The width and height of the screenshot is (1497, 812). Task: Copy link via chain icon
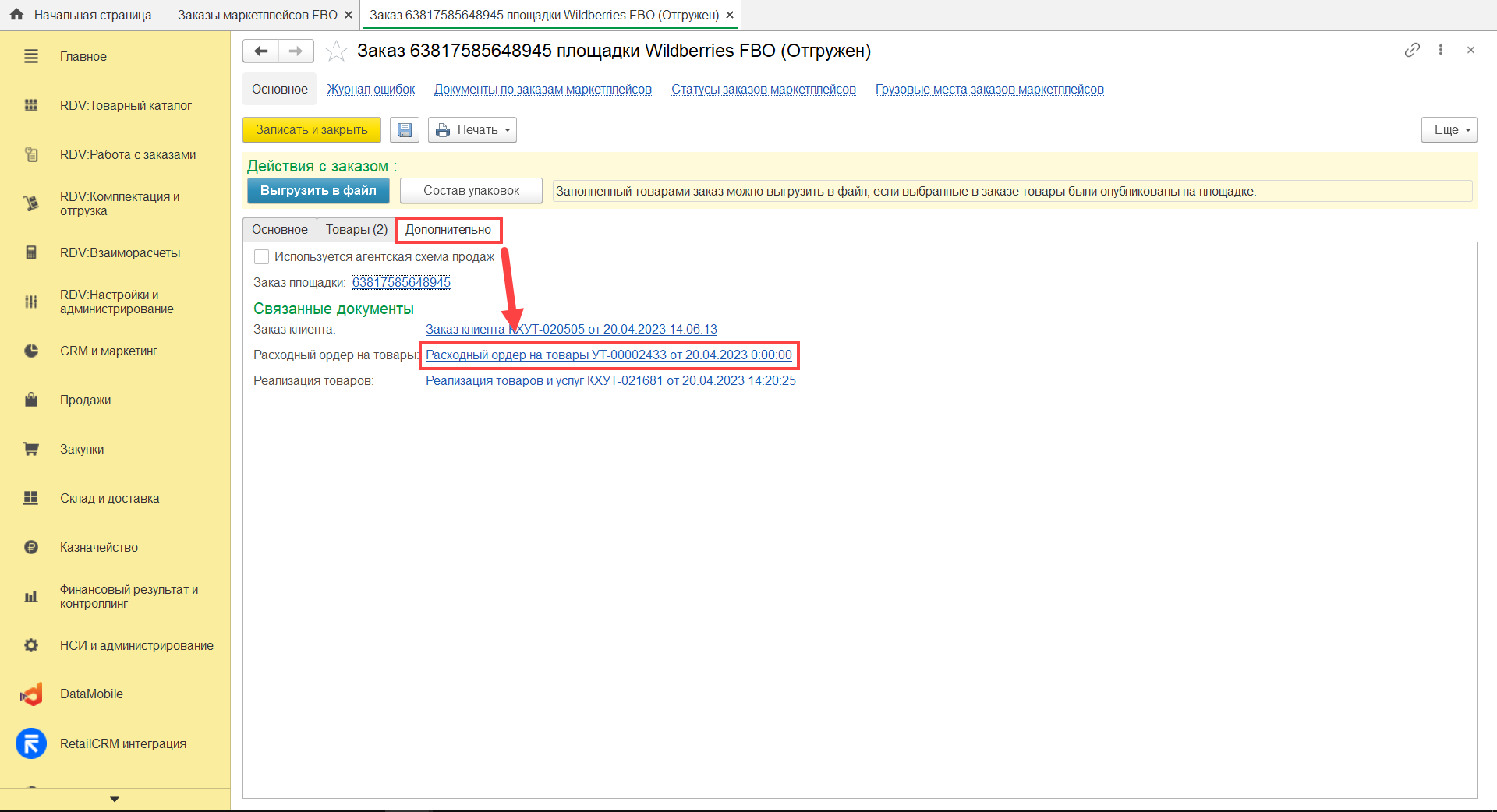click(x=1412, y=50)
